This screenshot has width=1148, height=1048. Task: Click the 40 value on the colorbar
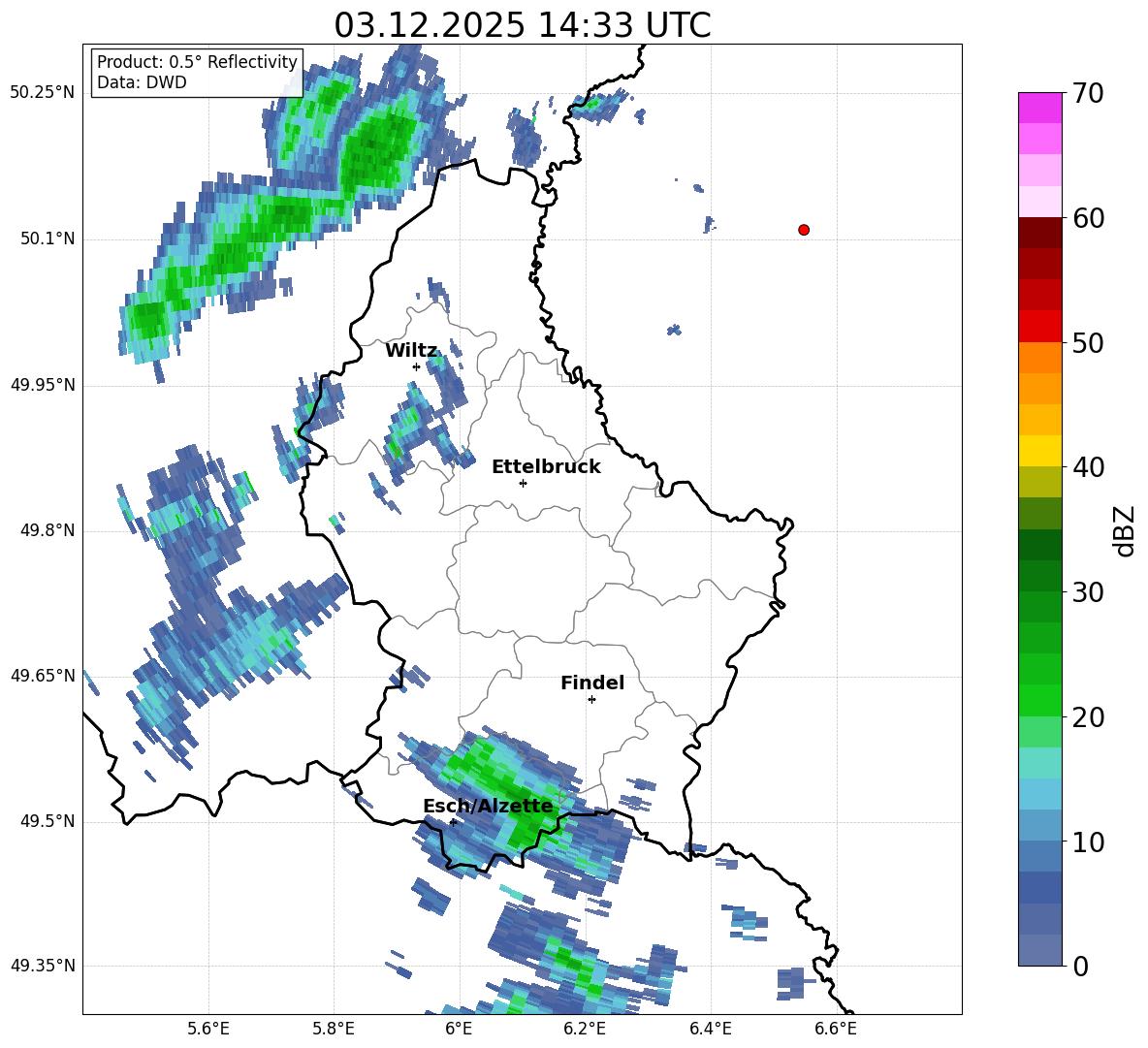1089,467
